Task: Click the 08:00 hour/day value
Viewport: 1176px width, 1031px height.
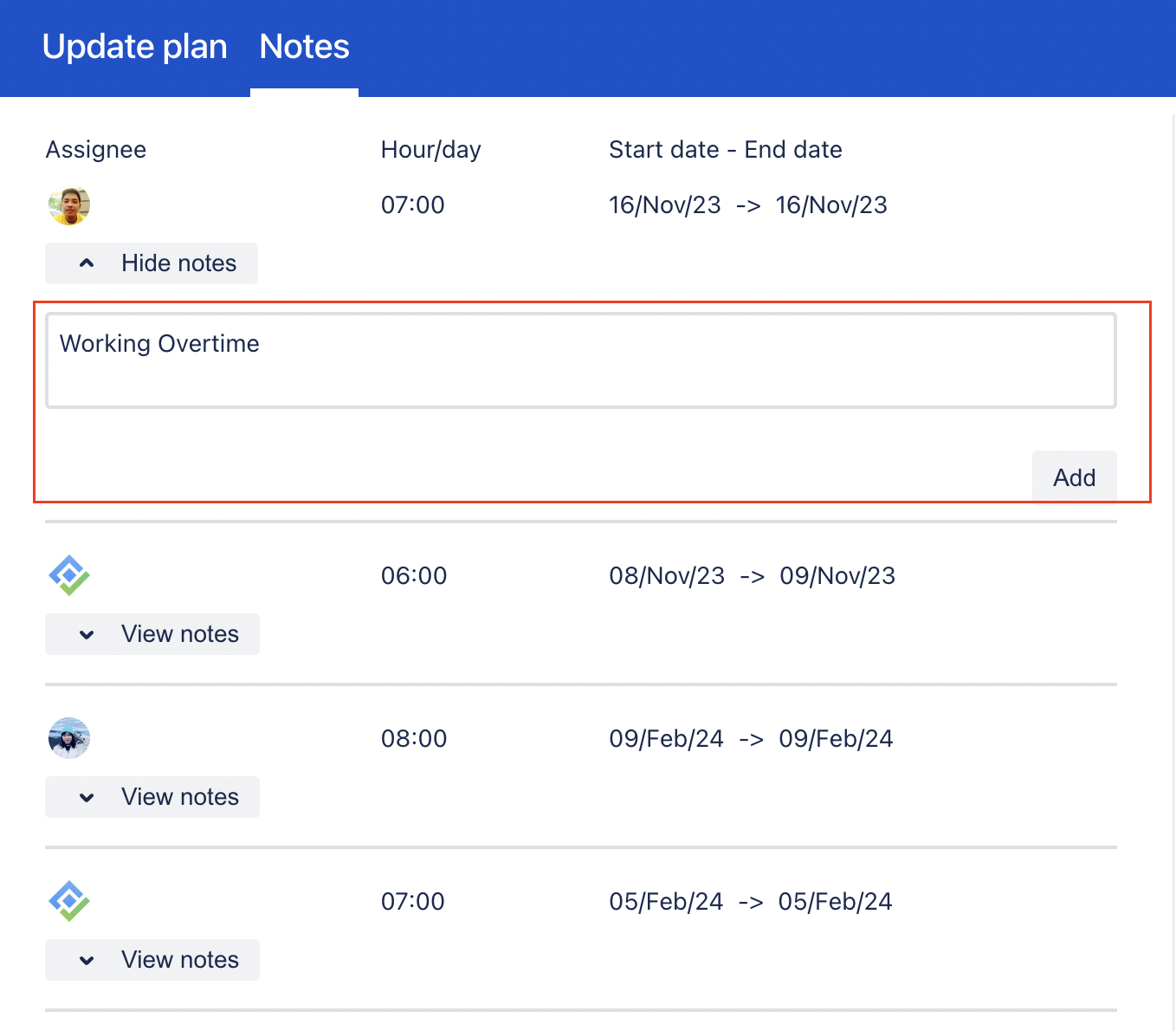Action: coord(414,739)
